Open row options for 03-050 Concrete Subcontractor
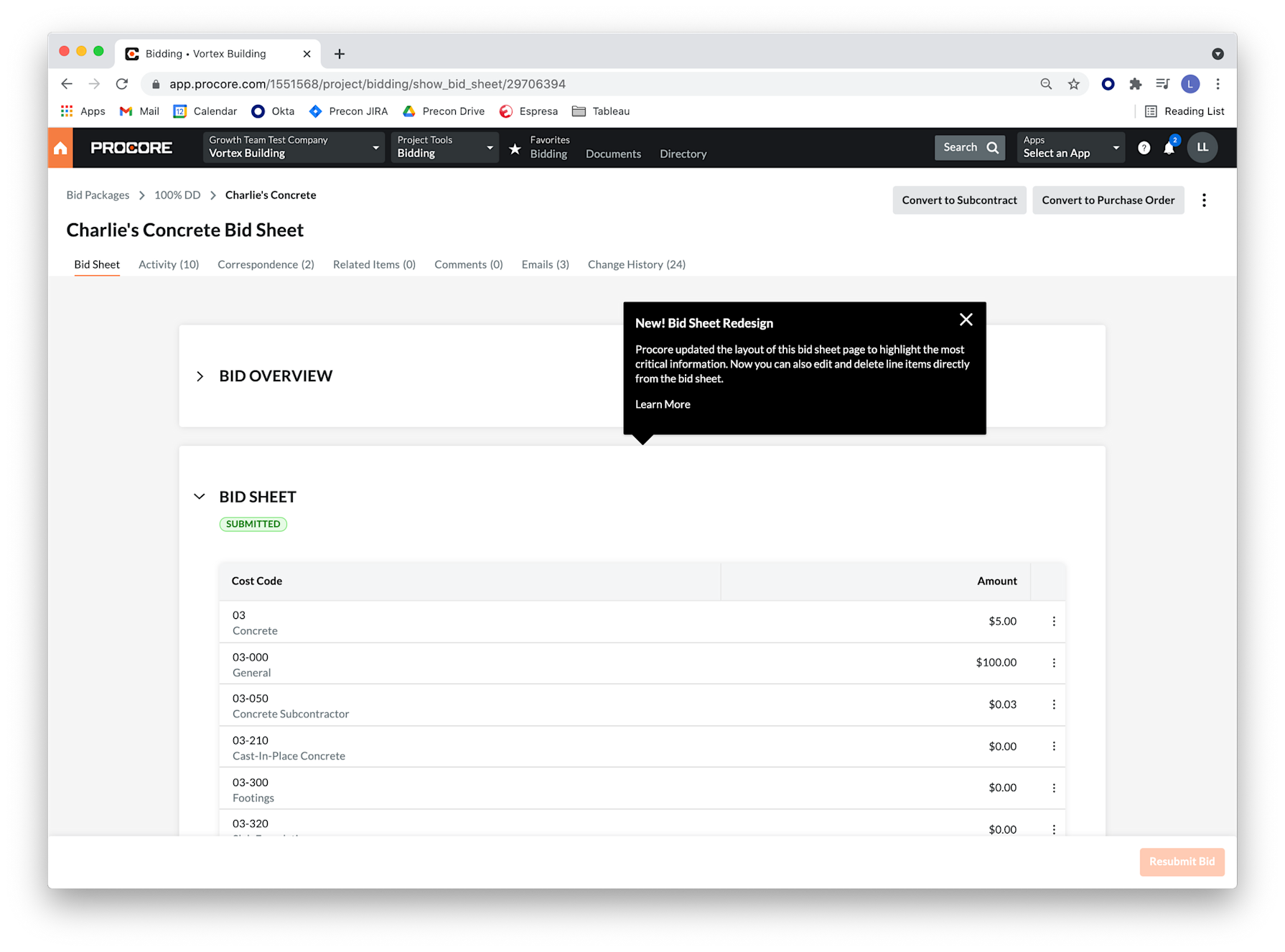 1054,705
